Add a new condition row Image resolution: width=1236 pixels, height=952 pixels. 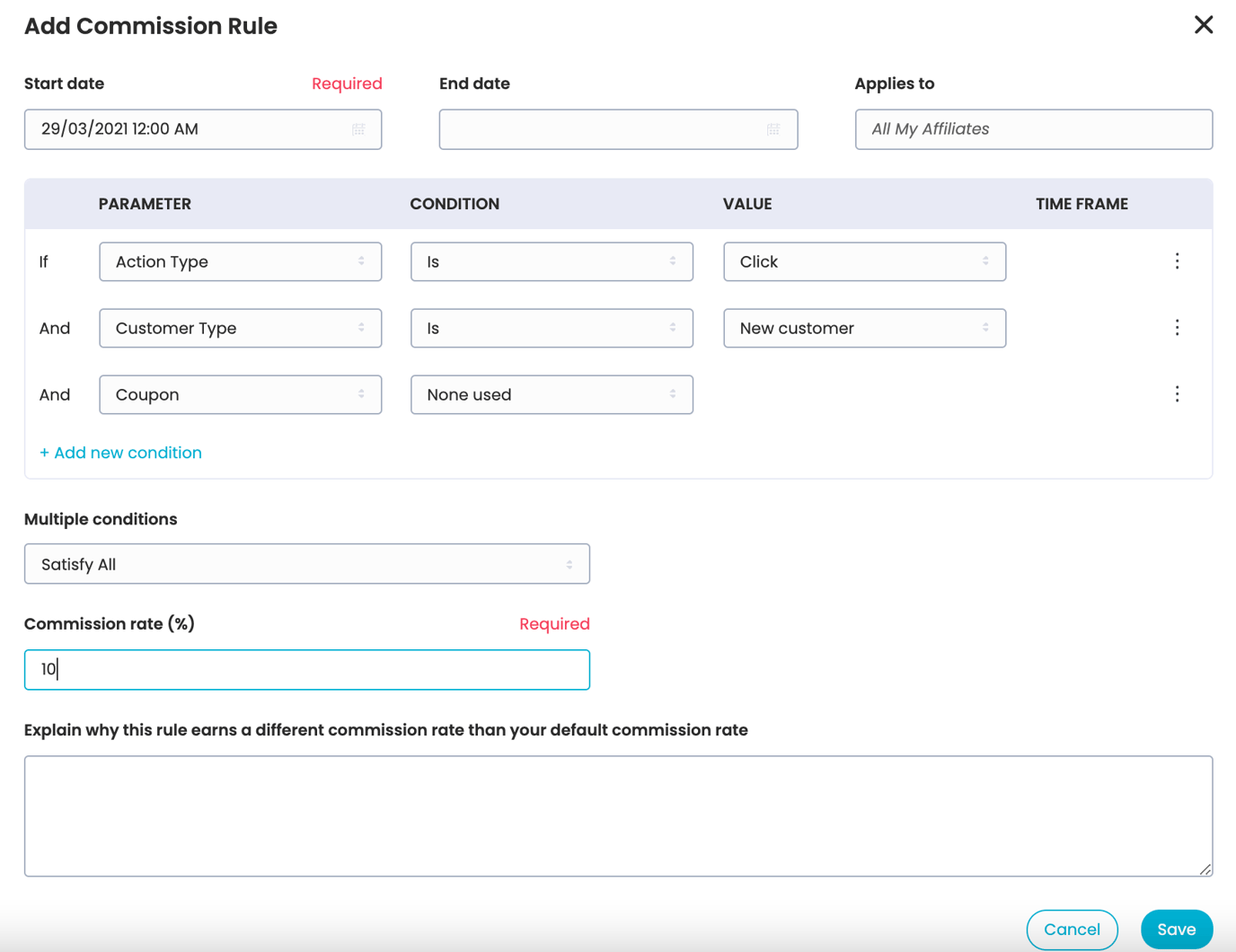click(120, 452)
